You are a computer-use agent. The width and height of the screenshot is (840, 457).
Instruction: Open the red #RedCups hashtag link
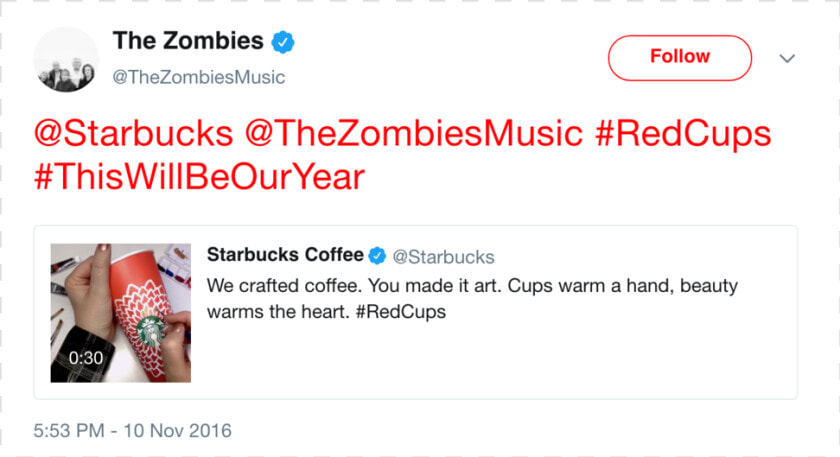(x=683, y=134)
